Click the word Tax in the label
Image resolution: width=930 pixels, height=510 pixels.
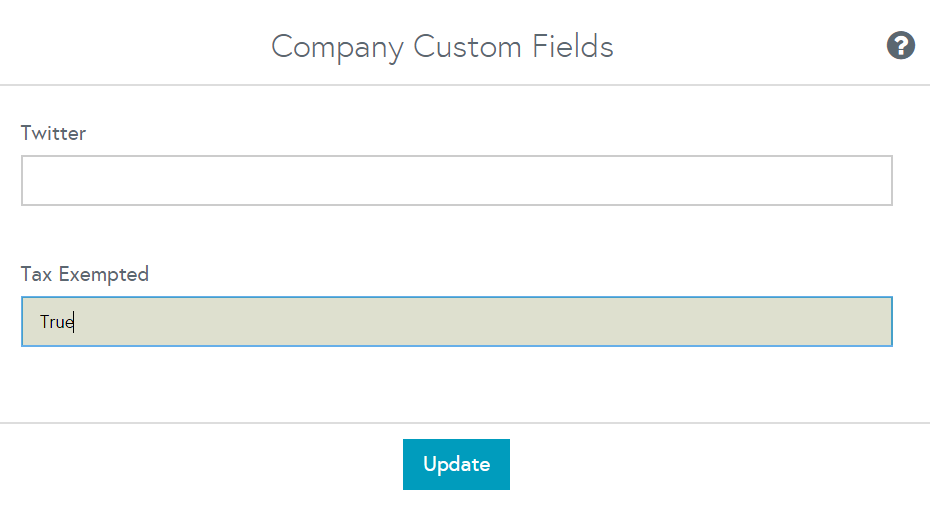36,274
